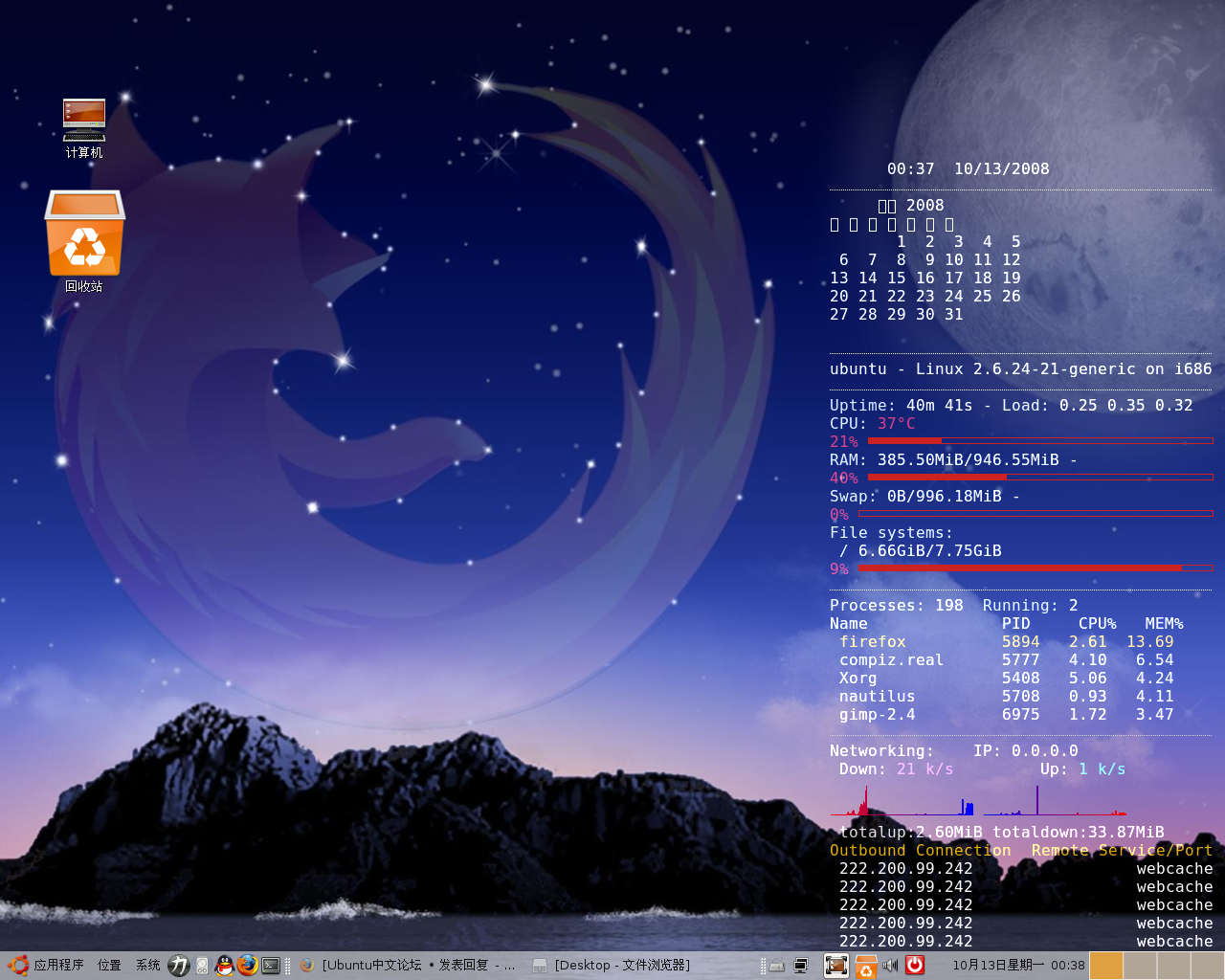Image resolution: width=1225 pixels, height=980 pixels.
Task: Click the volume speaker icon in panel
Action: pyautogui.click(x=891, y=966)
